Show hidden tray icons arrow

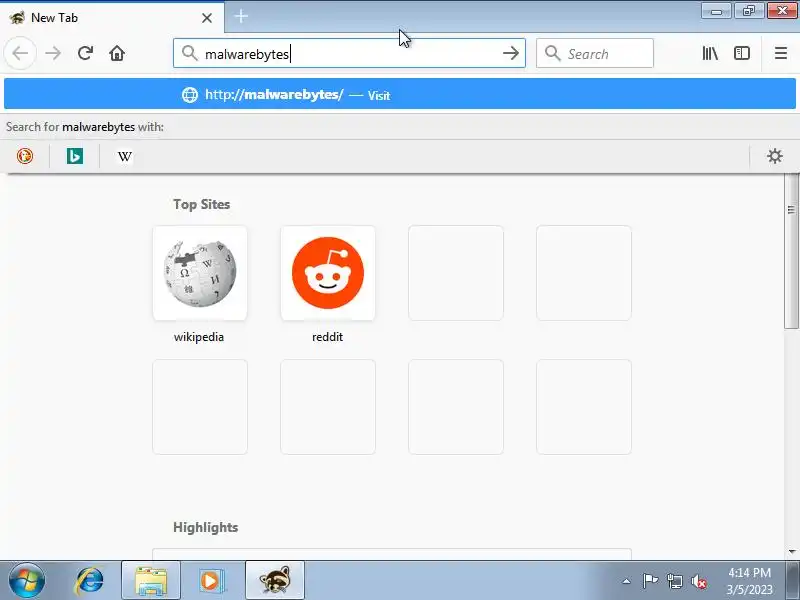click(627, 581)
